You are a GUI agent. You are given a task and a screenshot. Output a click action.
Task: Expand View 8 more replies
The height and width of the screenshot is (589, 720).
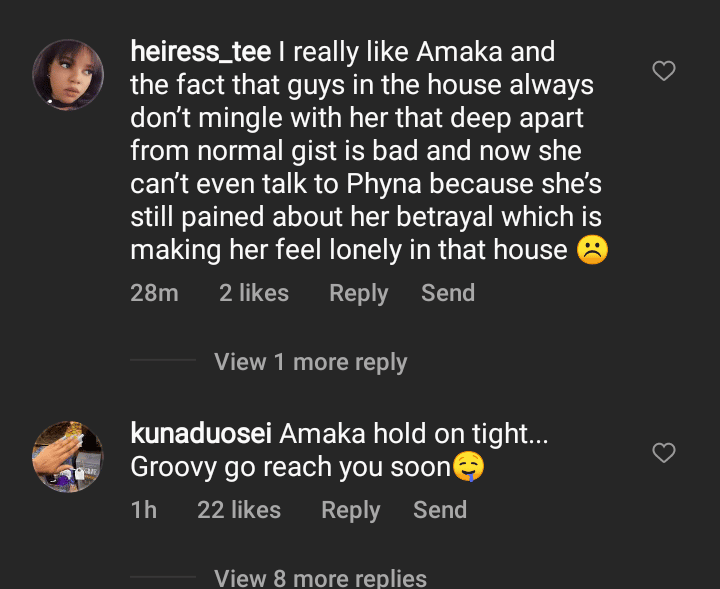pos(320,578)
